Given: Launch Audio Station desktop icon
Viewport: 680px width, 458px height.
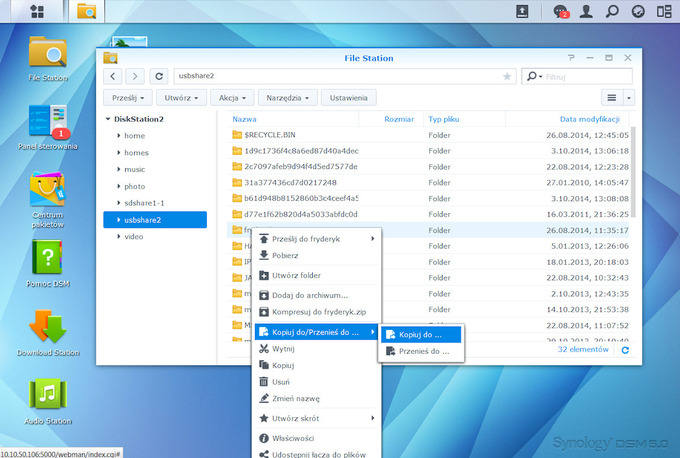Looking at the screenshot, I should 48,402.
